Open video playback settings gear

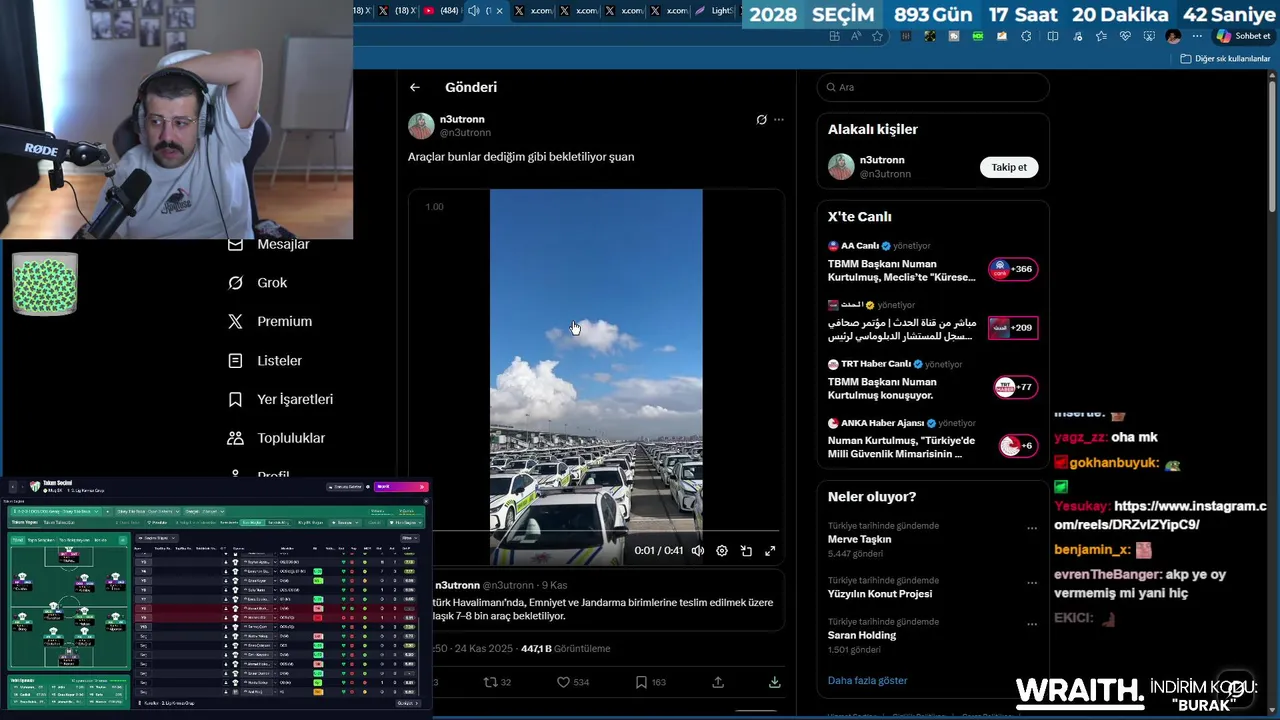(x=722, y=551)
